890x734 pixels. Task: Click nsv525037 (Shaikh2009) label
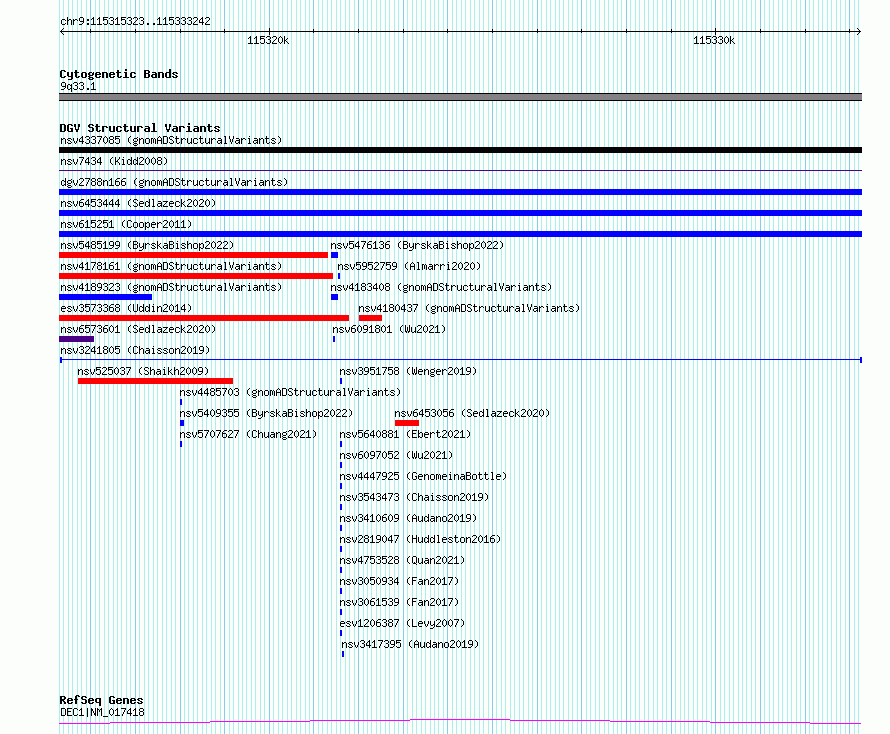point(143,371)
